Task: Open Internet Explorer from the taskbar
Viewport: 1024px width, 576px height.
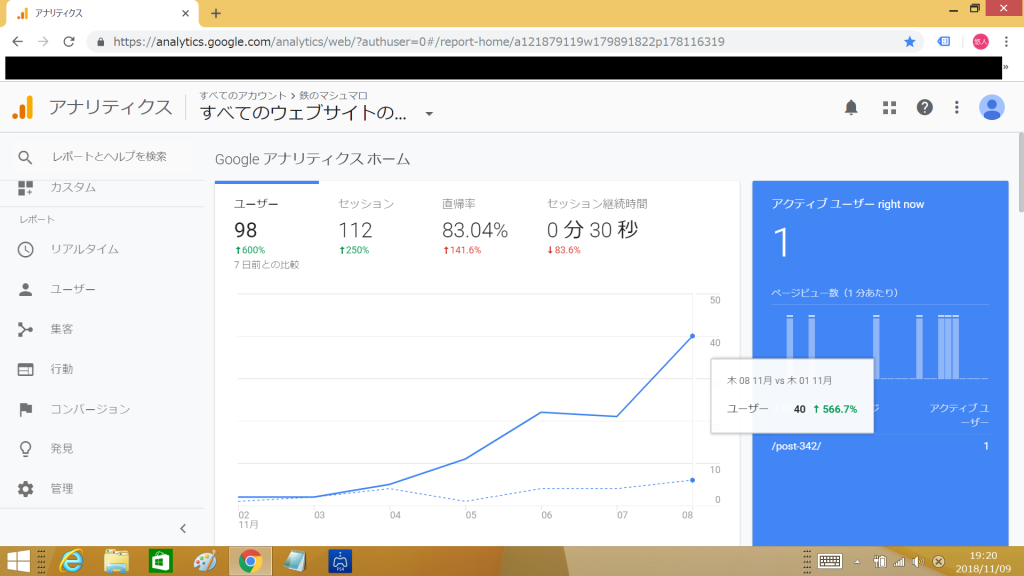Action: (71, 562)
